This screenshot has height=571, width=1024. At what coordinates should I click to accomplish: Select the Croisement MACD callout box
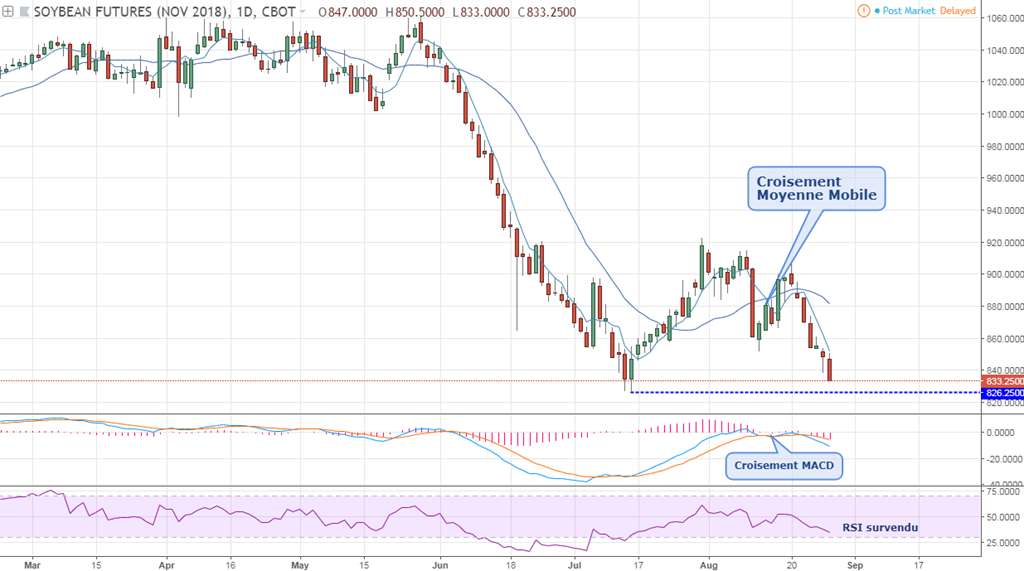[x=783, y=465]
